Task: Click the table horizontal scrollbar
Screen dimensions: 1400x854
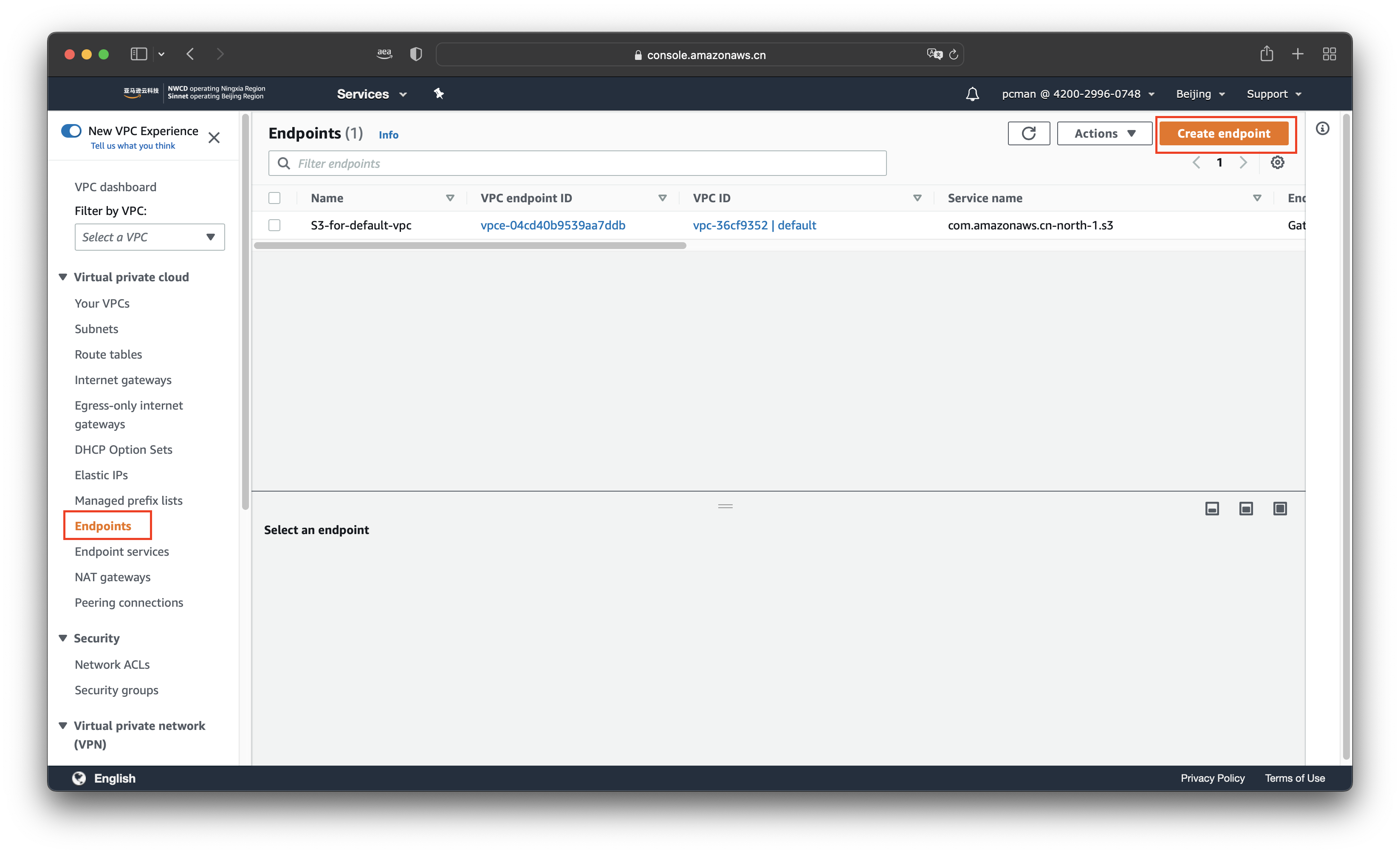Action: tap(470, 246)
